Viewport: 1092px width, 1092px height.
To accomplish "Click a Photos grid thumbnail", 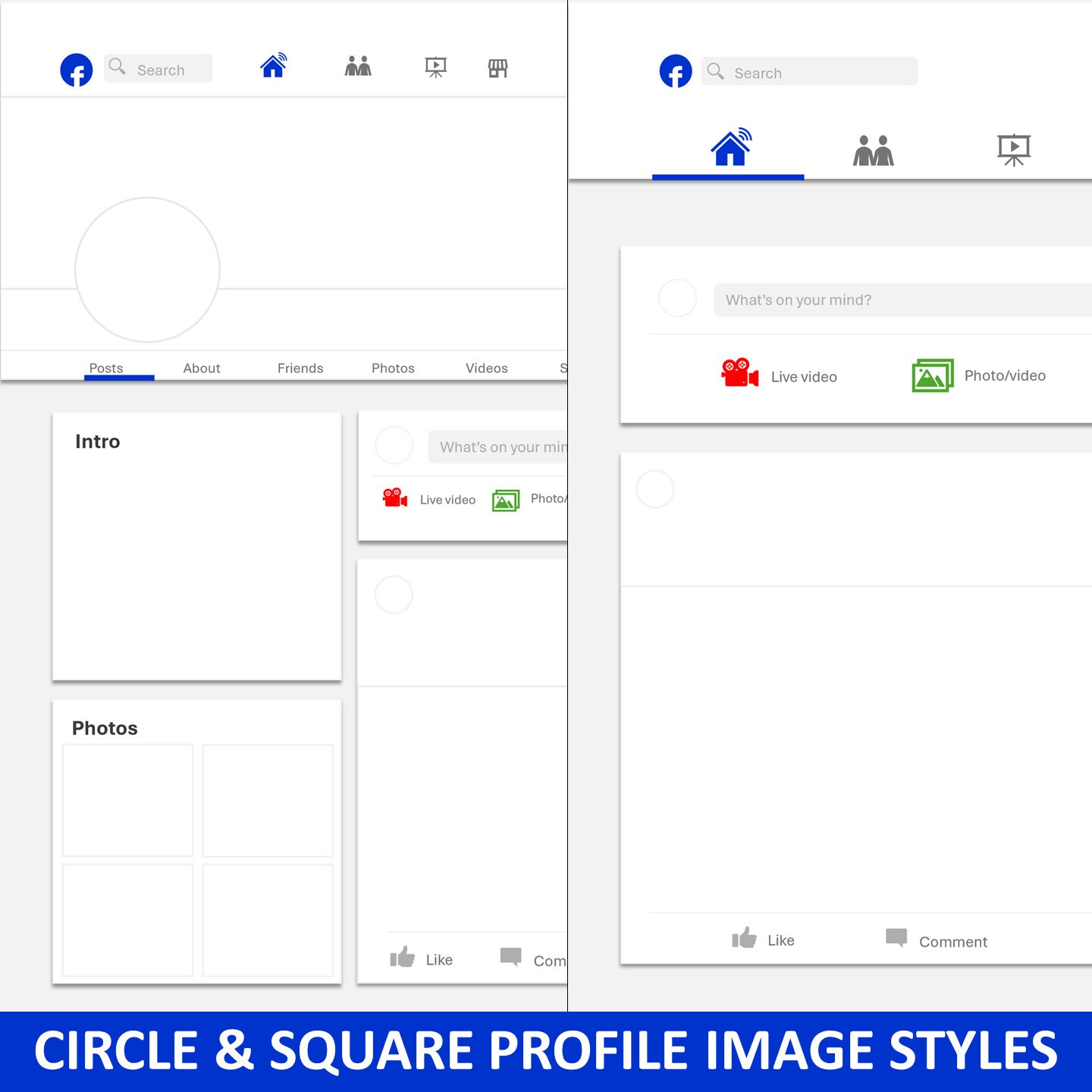I will pos(127,799).
